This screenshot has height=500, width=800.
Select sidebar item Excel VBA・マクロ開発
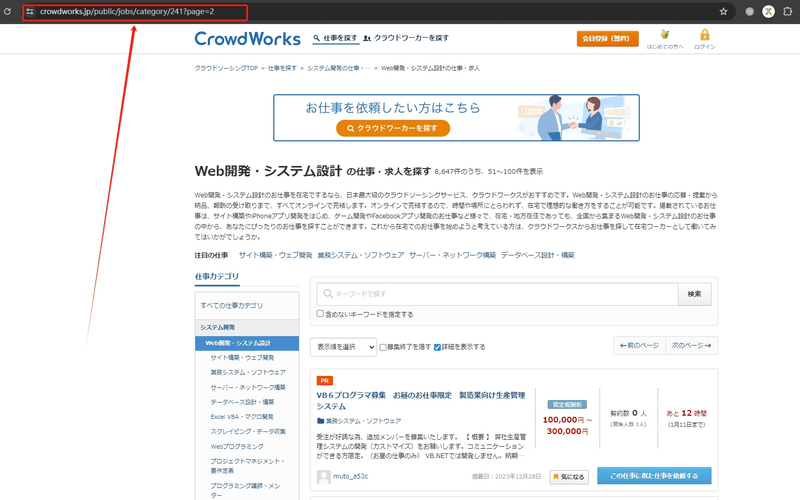[242, 417]
